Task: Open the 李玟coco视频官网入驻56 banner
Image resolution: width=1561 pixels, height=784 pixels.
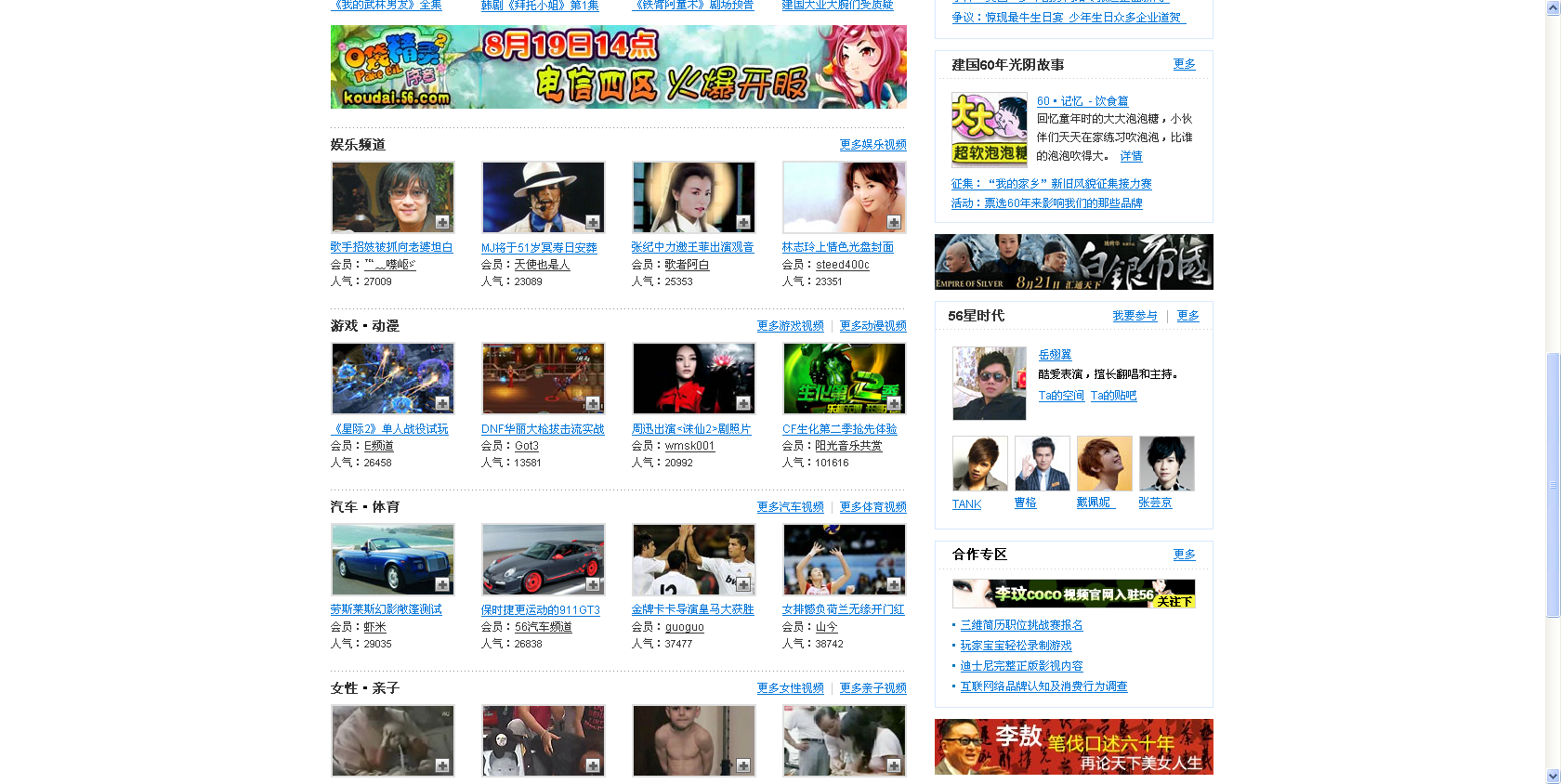Action: tap(1074, 594)
